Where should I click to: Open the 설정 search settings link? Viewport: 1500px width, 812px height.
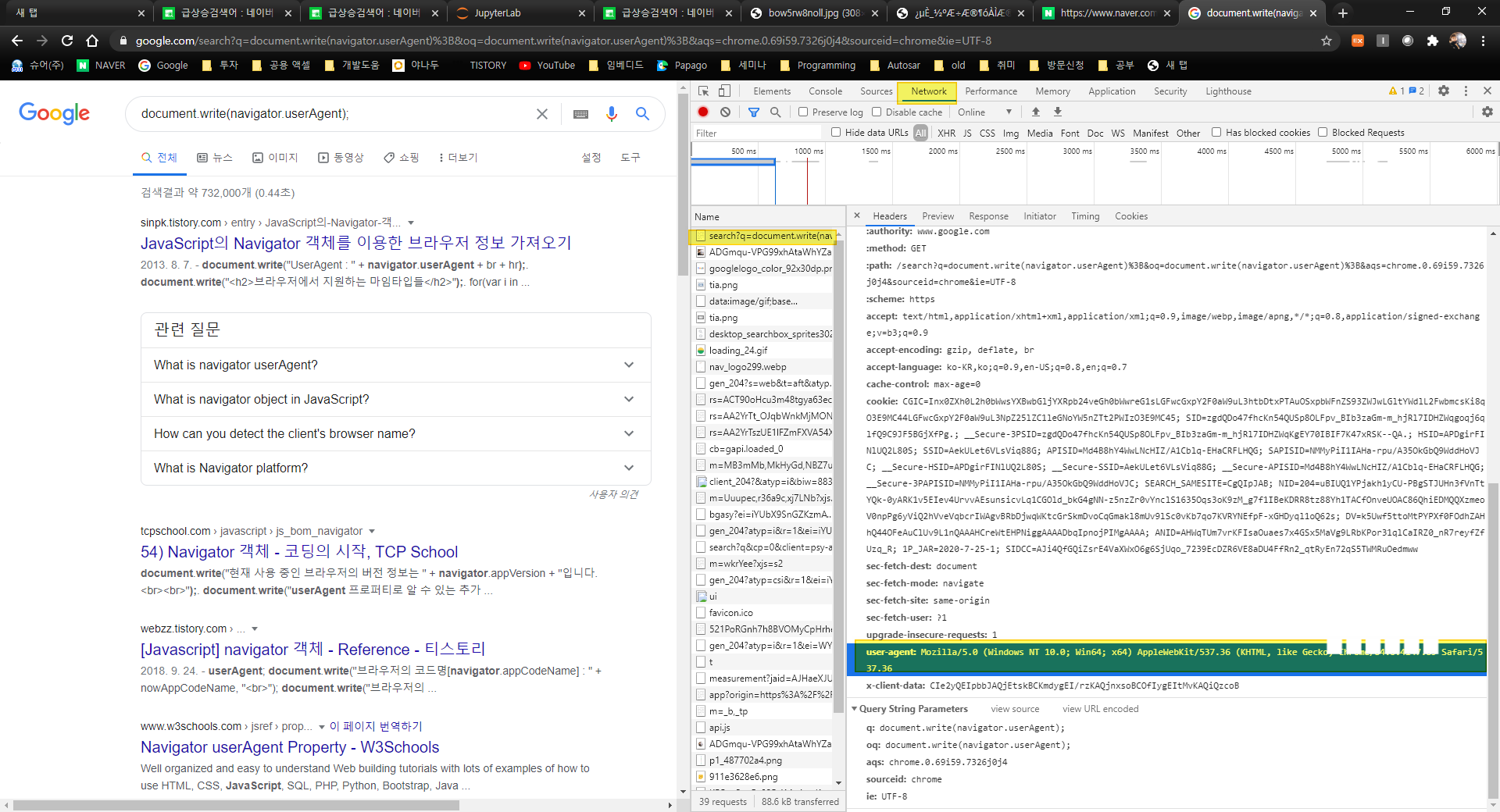pos(591,158)
